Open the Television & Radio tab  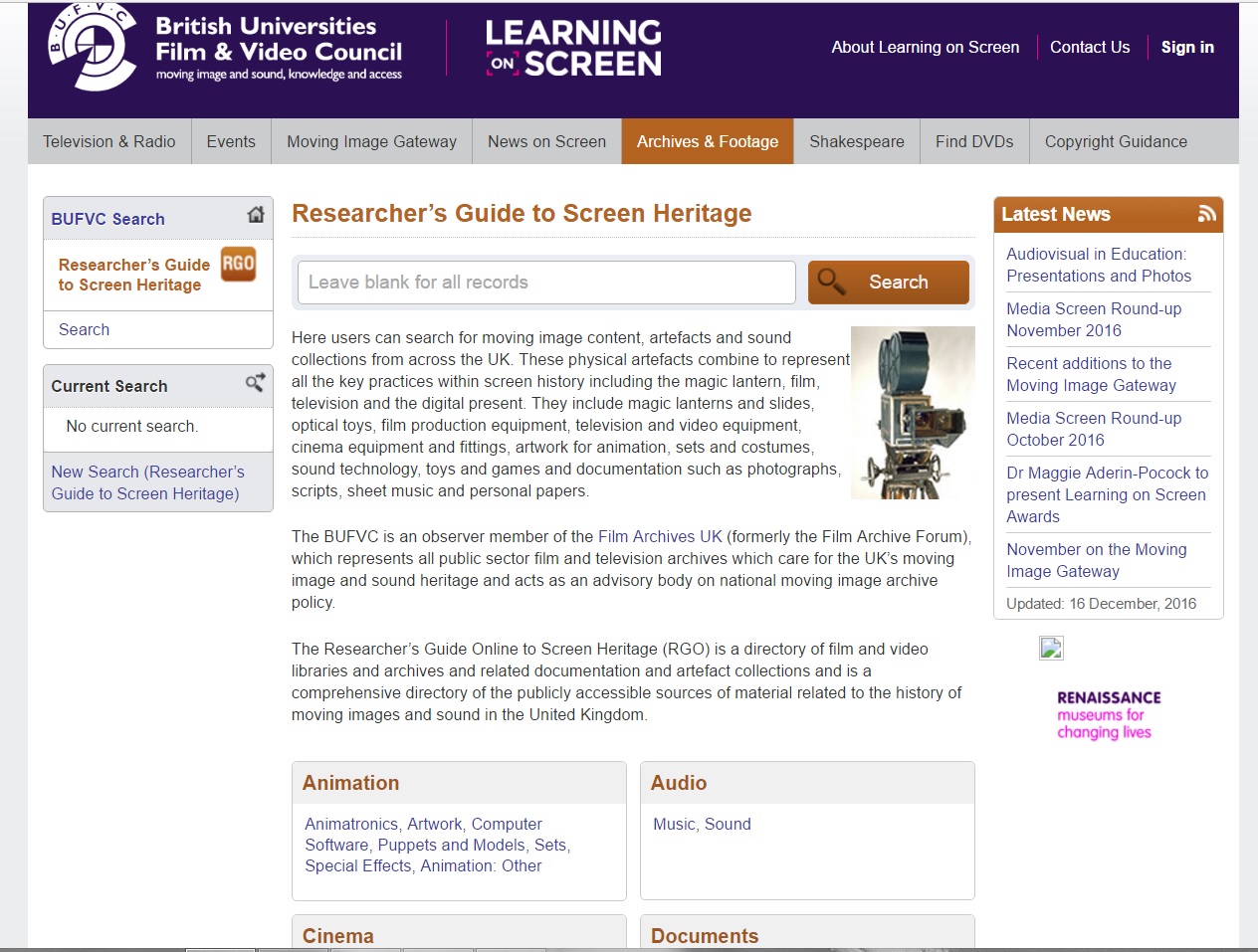109,141
